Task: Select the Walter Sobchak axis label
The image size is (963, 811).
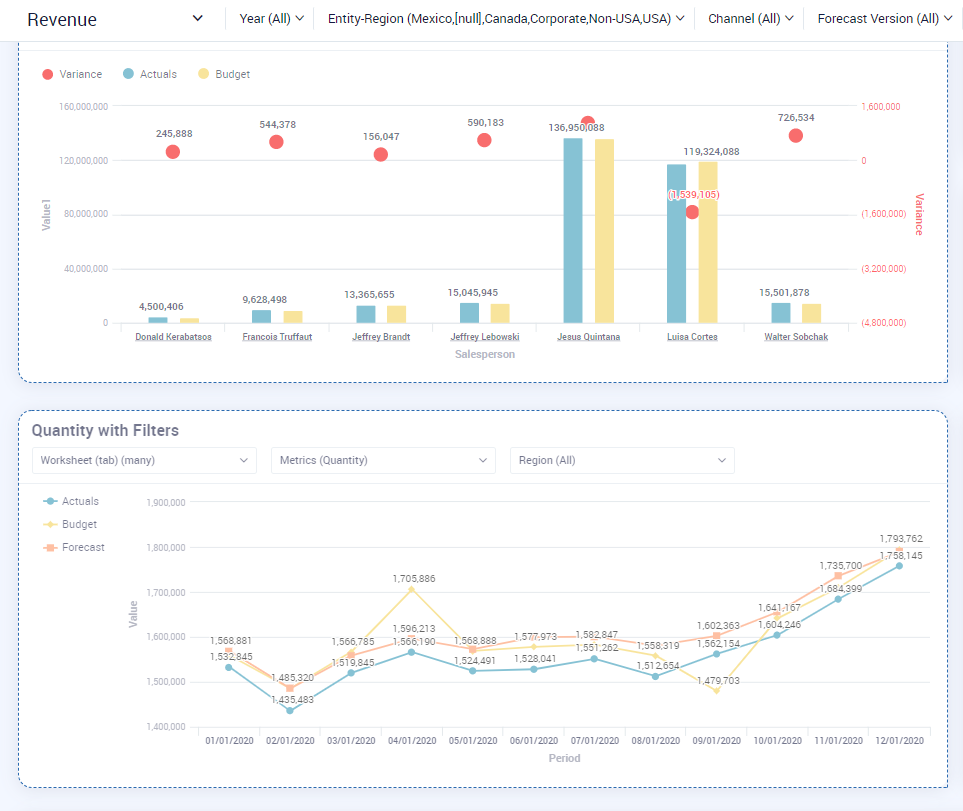Action: [795, 337]
